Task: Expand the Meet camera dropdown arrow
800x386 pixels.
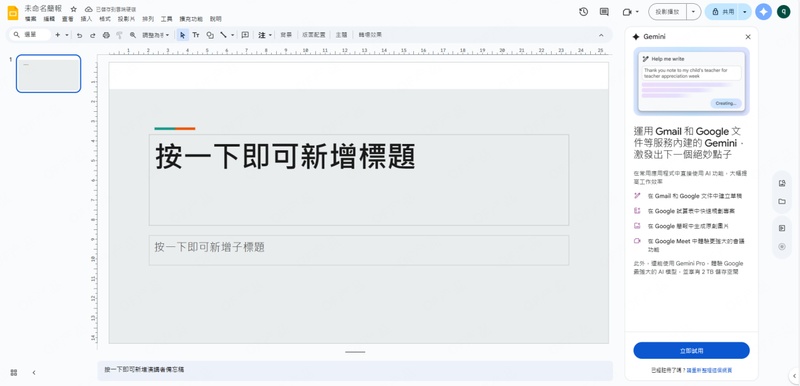Action: coord(637,12)
